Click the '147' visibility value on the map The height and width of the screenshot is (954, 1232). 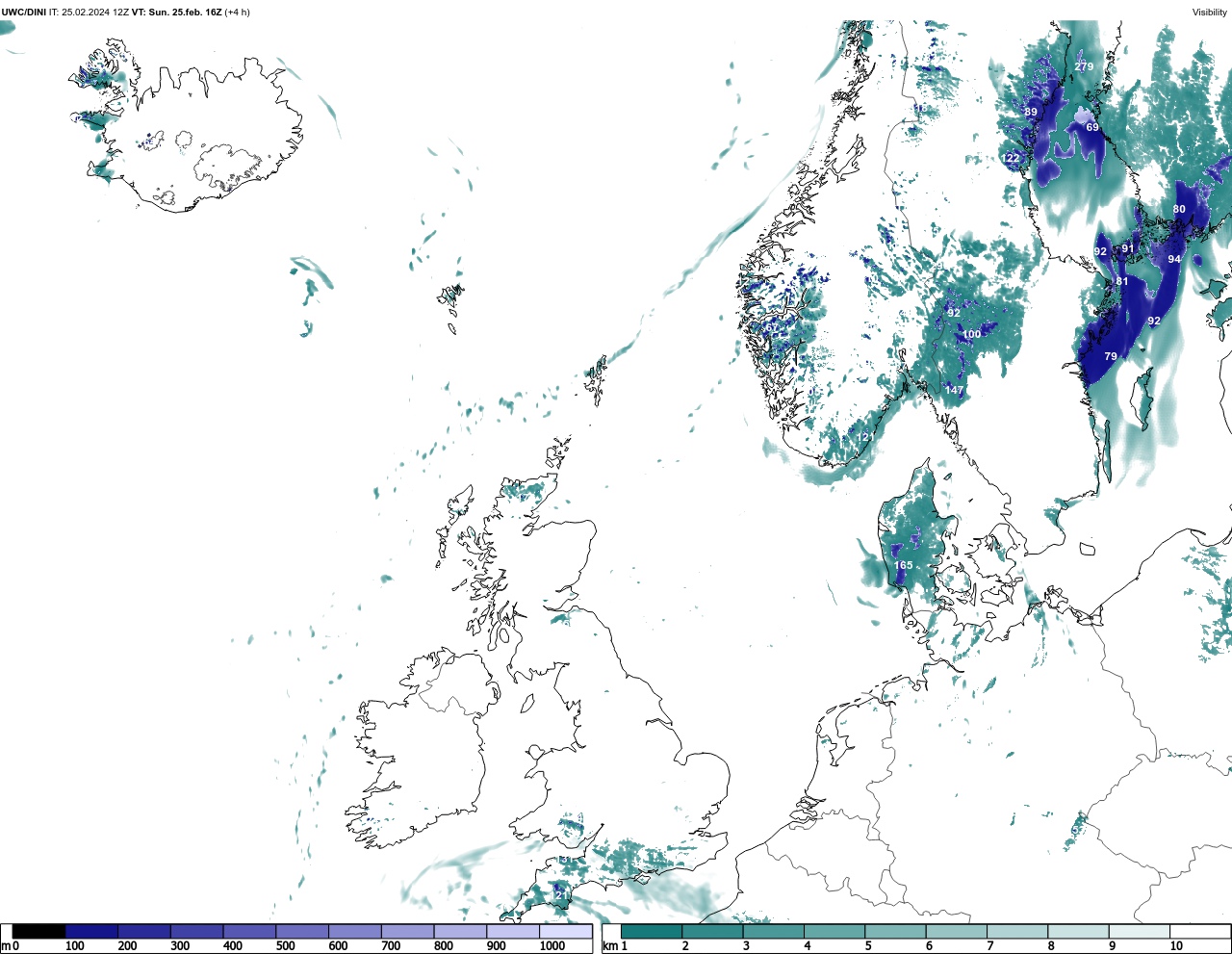pos(954,390)
